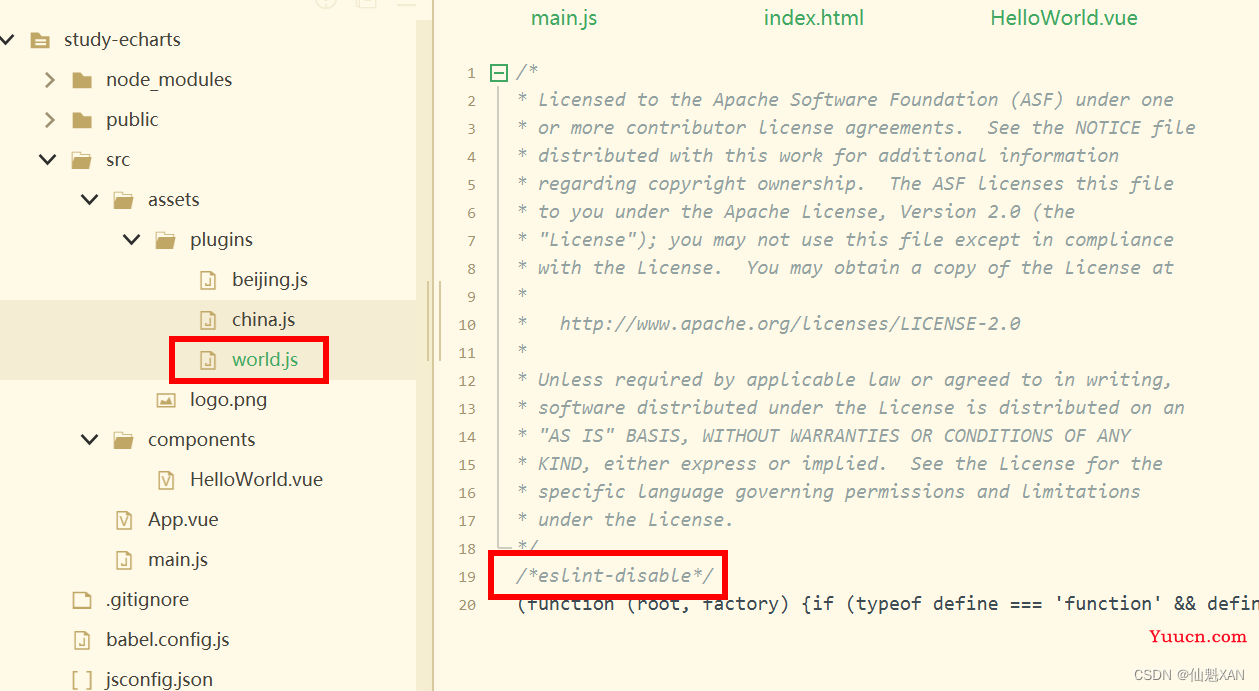Click the beijing.js file icon
This screenshot has width=1259, height=691.
click(x=208, y=280)
